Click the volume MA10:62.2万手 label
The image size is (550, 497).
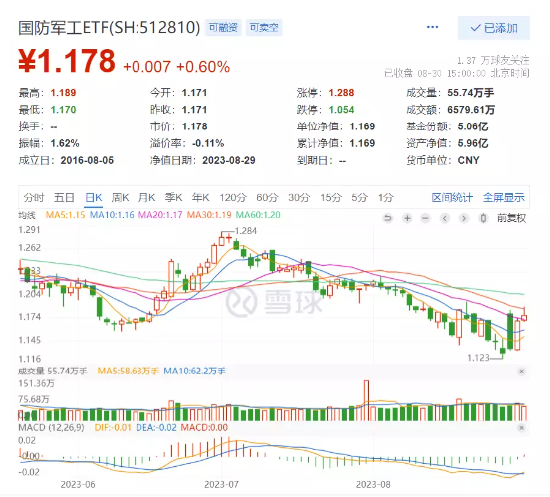(195, 371)
